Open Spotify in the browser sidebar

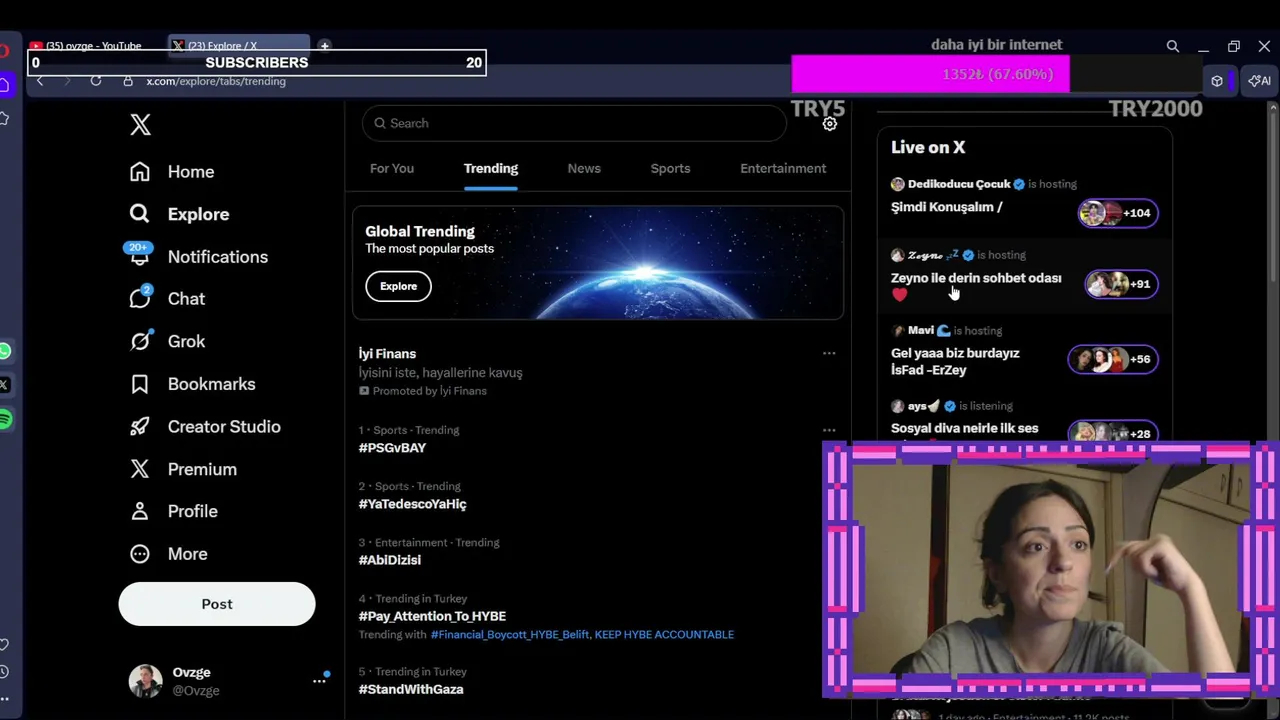[5, 420]
